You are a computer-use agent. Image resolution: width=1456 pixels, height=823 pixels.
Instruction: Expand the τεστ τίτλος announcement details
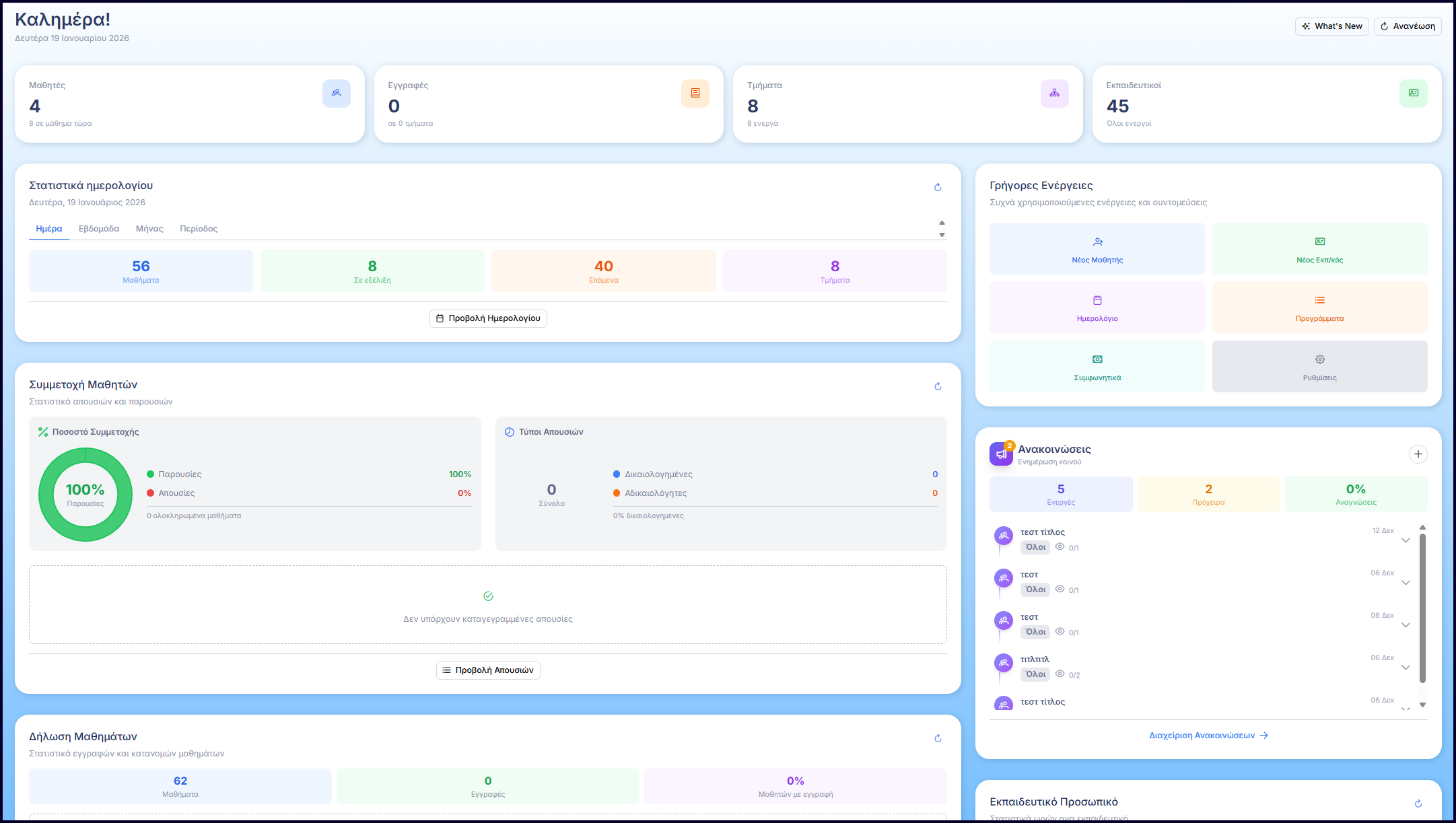(x=1406, y=540)
